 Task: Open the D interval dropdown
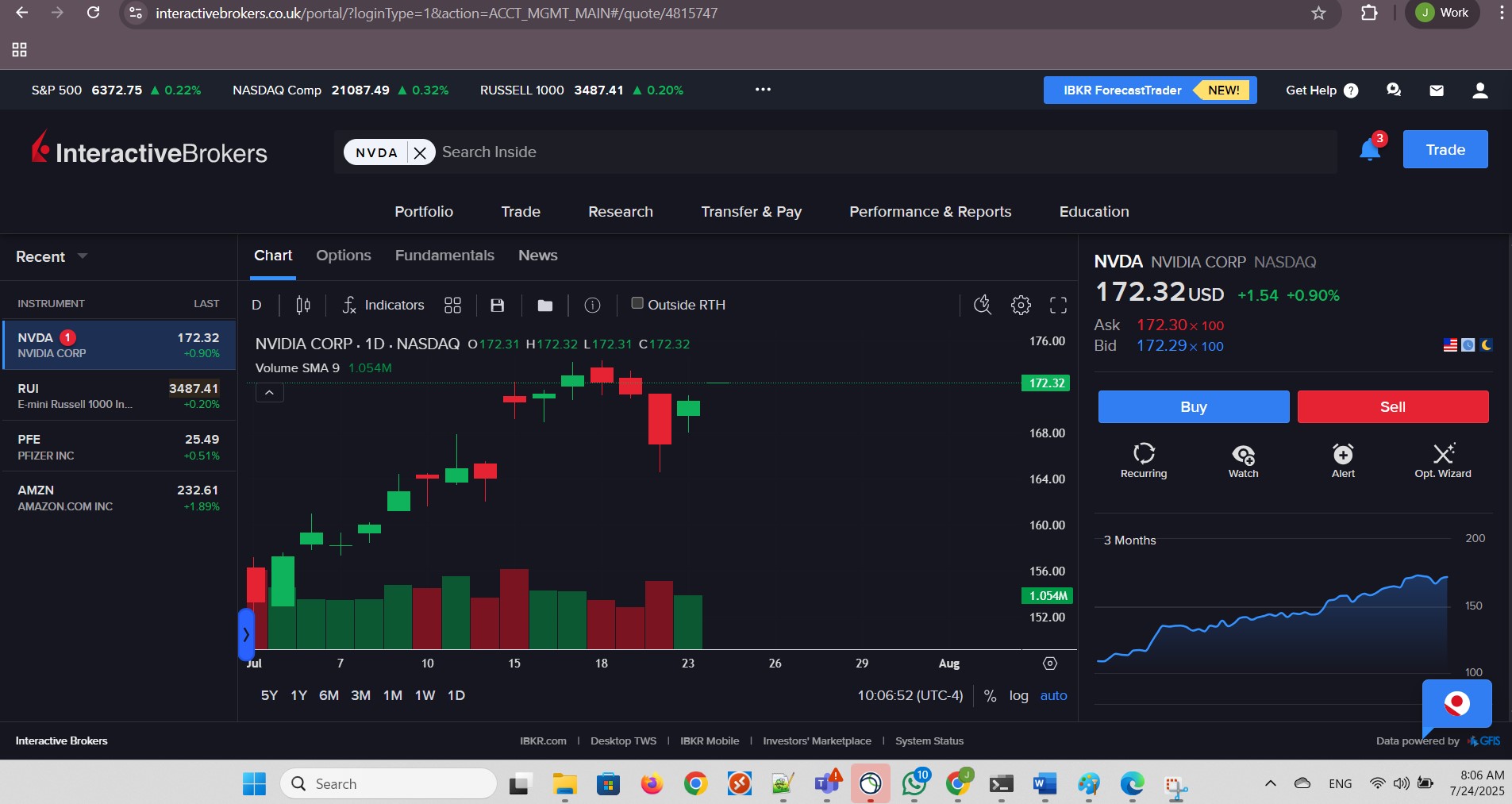pos(256,305)
